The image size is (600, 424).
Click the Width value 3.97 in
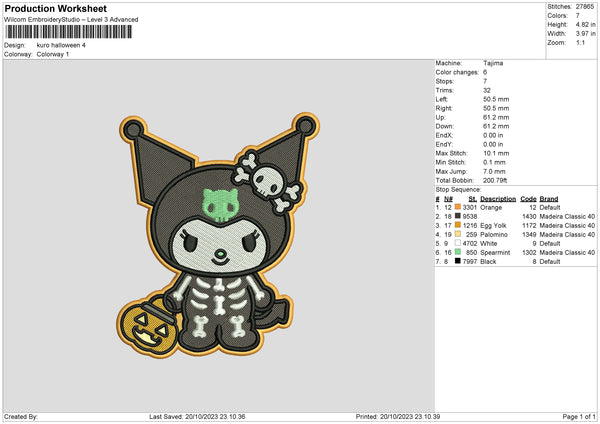585,34
